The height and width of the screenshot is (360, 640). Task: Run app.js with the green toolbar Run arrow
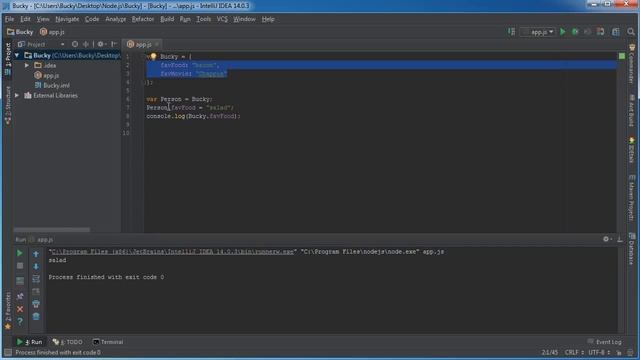tap(563, 31)
